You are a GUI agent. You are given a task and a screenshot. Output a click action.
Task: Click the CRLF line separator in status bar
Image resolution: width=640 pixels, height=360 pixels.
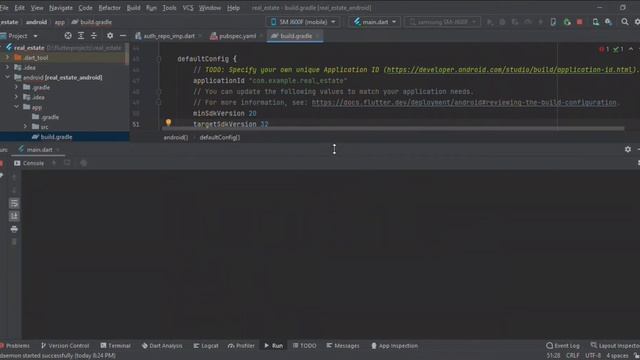point(573,356)
